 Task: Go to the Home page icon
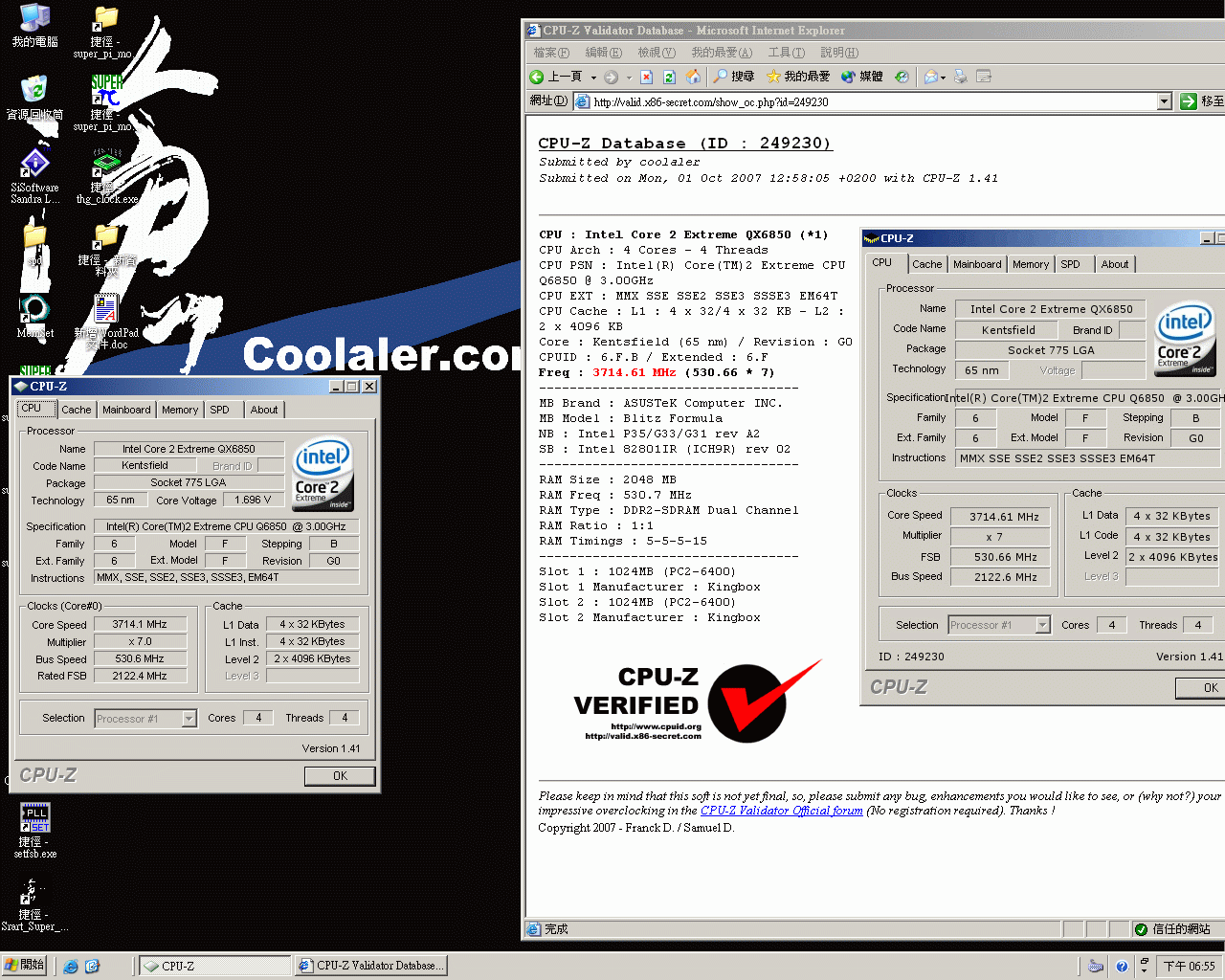click(693, 77)
